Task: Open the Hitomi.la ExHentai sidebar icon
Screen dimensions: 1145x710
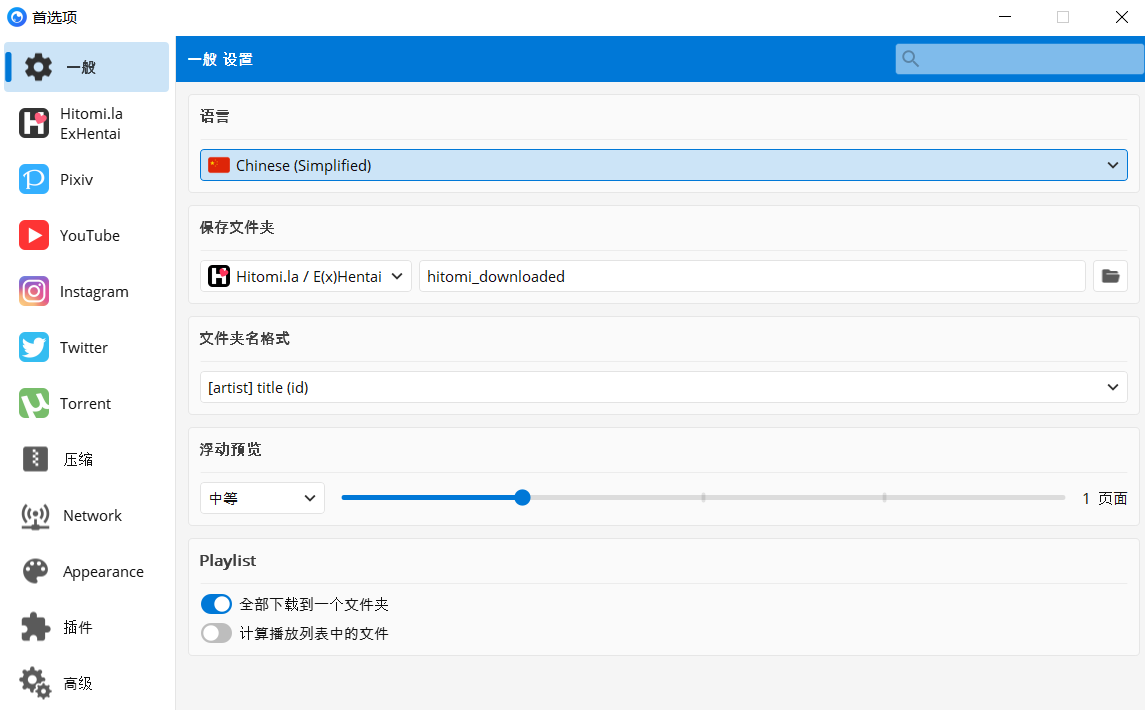Action: tap(34, 123)
